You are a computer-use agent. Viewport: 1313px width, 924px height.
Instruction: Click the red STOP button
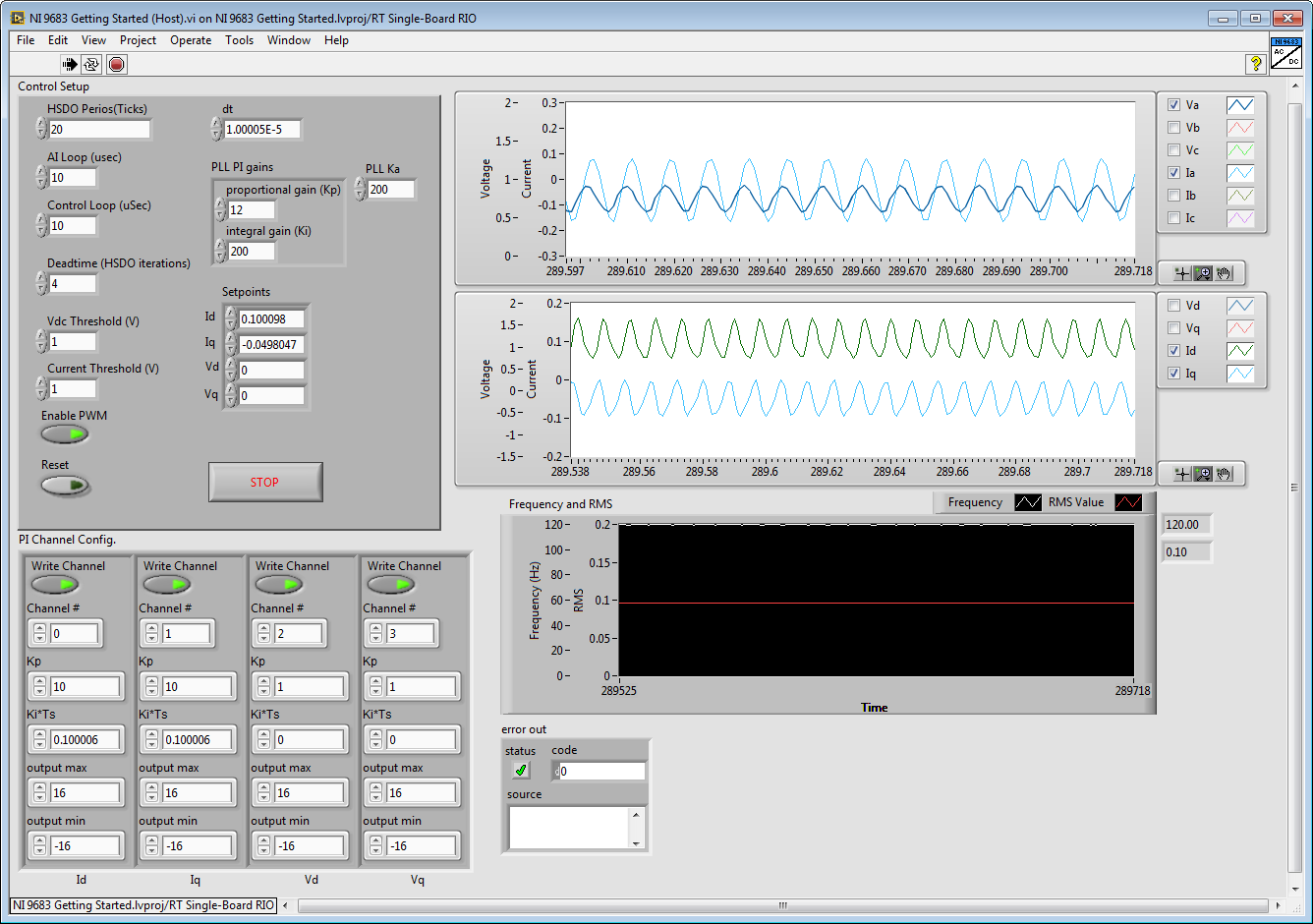(265, 482)
